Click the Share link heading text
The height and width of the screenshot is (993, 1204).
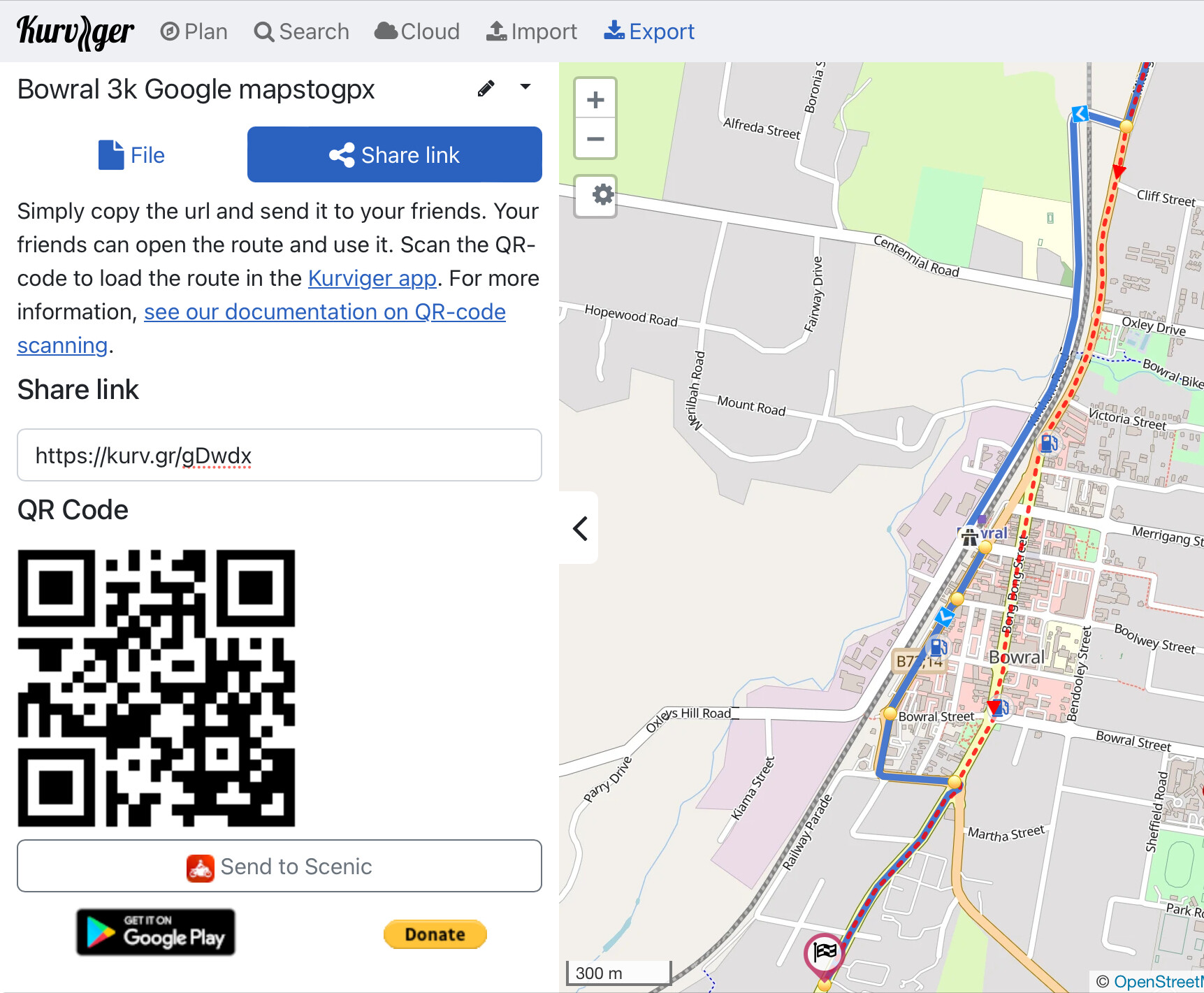pyautogui.click(x=78, y=389)
